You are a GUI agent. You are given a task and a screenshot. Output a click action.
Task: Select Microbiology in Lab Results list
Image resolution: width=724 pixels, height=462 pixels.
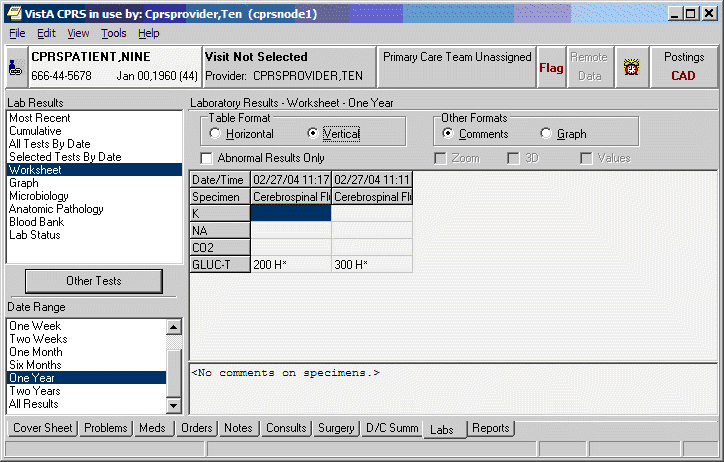click(41, 196)
